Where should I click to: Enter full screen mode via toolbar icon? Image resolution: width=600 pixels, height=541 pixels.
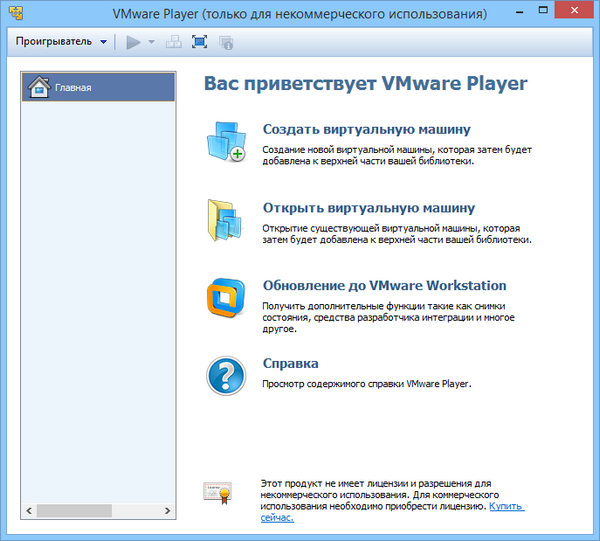tap(199, 42)
